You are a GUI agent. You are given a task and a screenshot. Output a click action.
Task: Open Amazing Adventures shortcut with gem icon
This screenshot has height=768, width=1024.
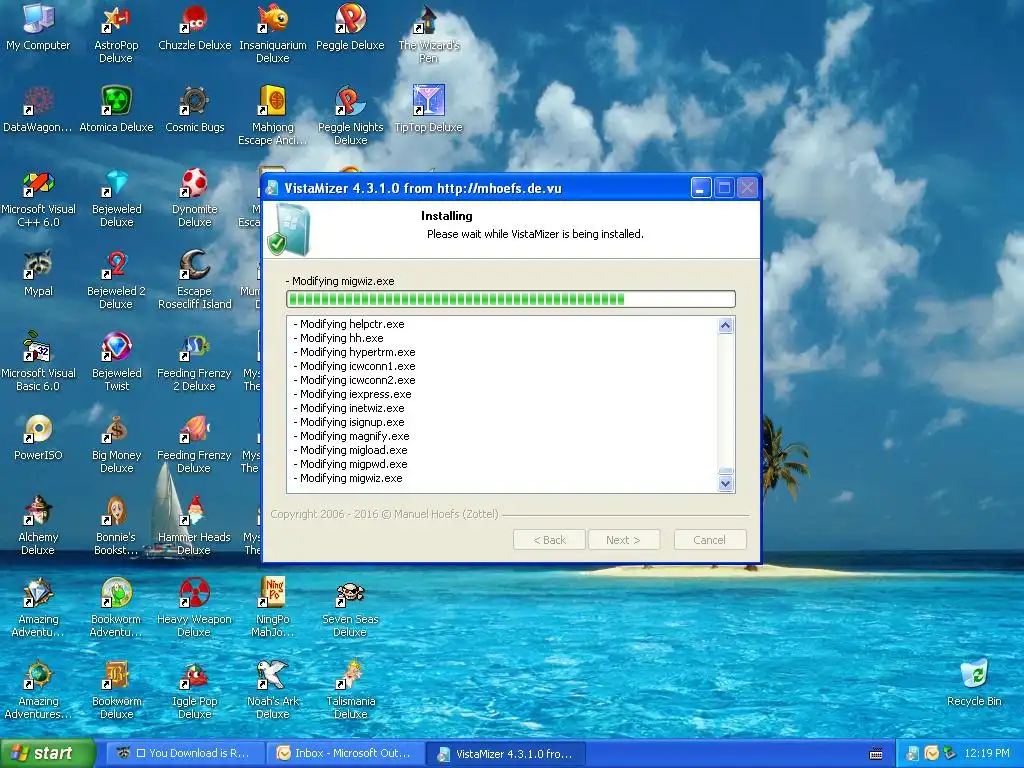(38, 607)
